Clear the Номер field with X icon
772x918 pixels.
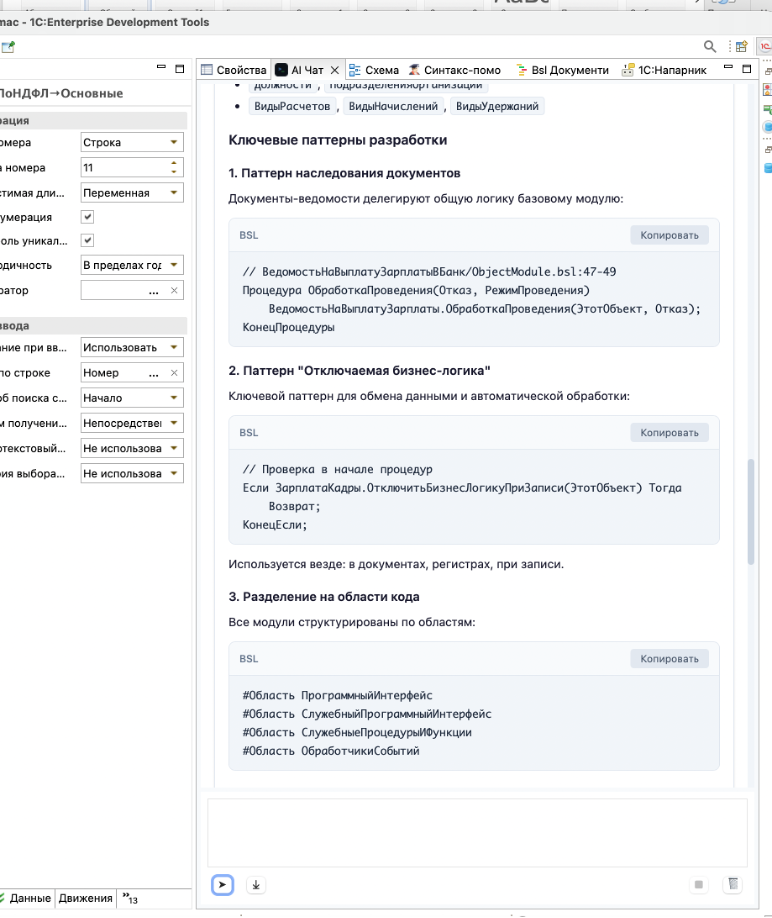[x=174, y=373]
